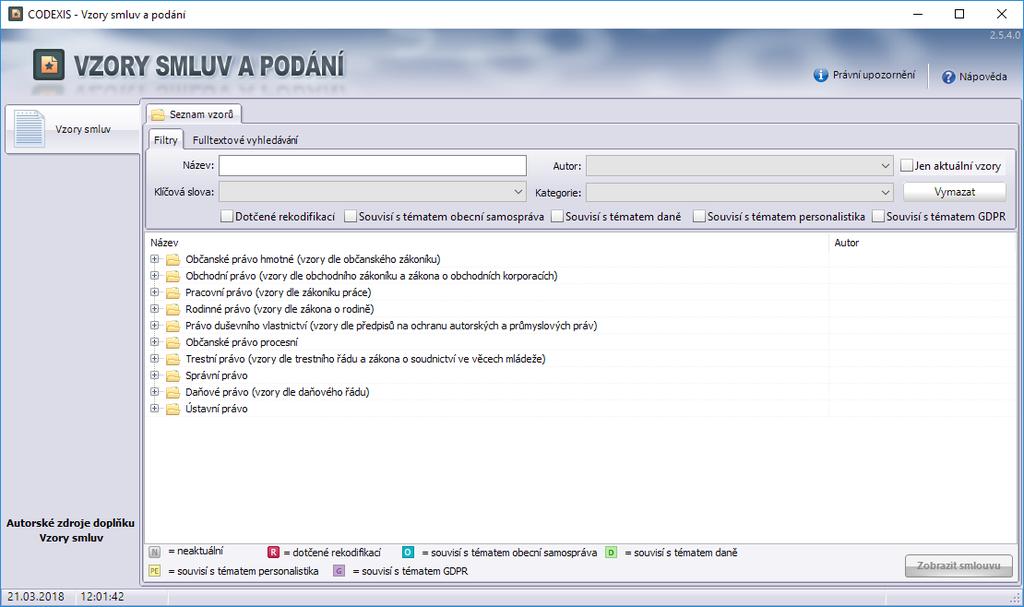Click the document icon next to Vzory smluv
Viewport: 1024px width, 607px height.
click(x=29, y=128)
